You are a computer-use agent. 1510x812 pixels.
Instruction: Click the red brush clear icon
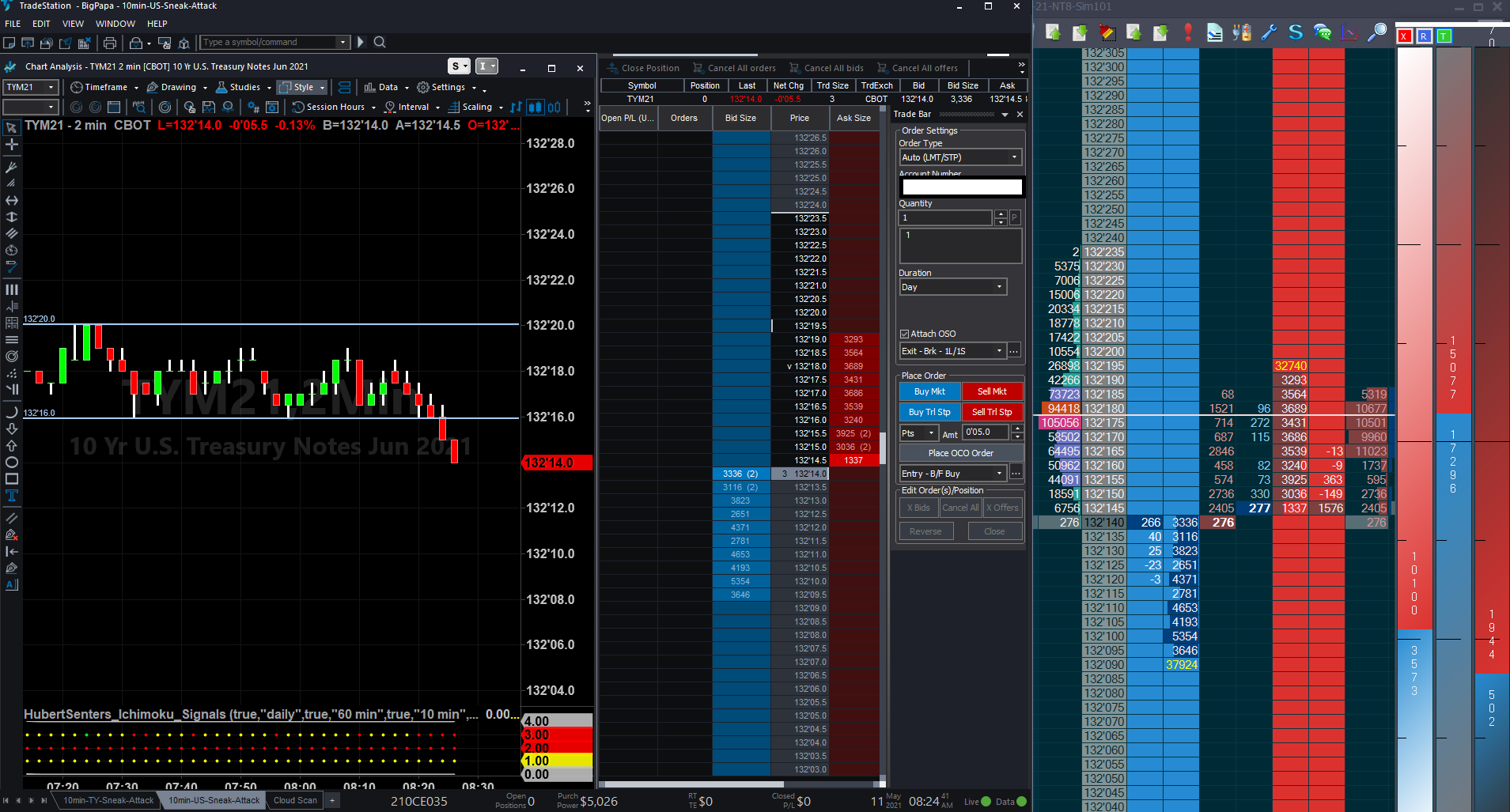point(1107,32)
